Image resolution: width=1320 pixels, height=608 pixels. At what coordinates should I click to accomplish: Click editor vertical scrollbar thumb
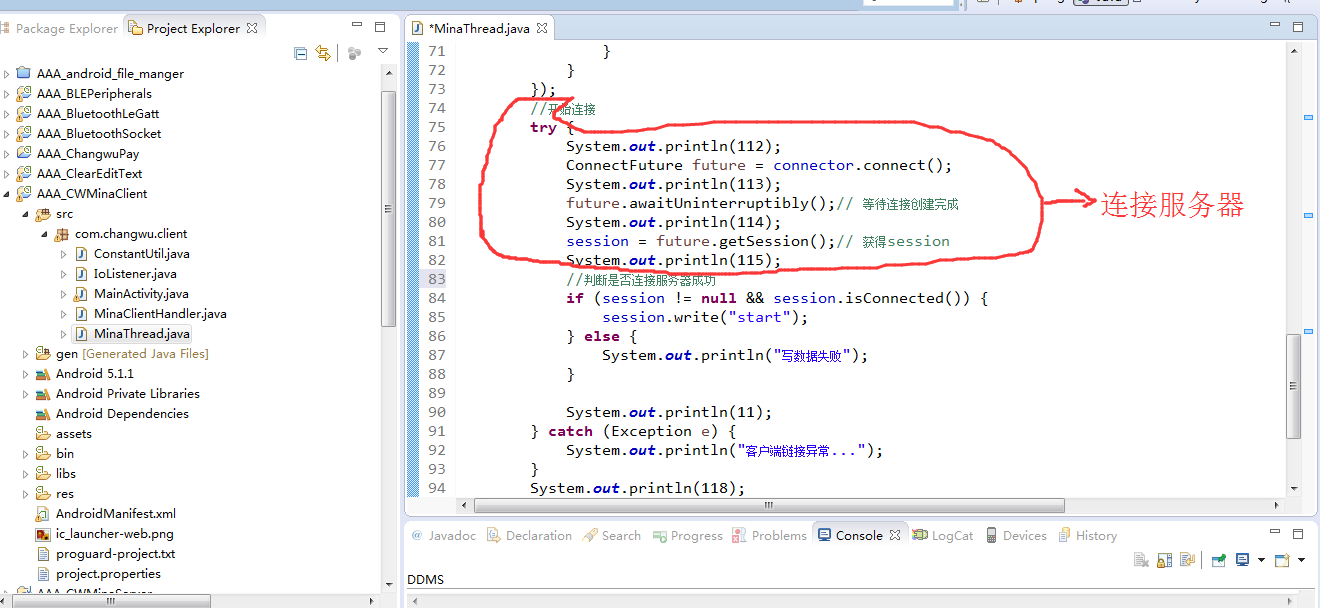click(x=1294, y=387)
